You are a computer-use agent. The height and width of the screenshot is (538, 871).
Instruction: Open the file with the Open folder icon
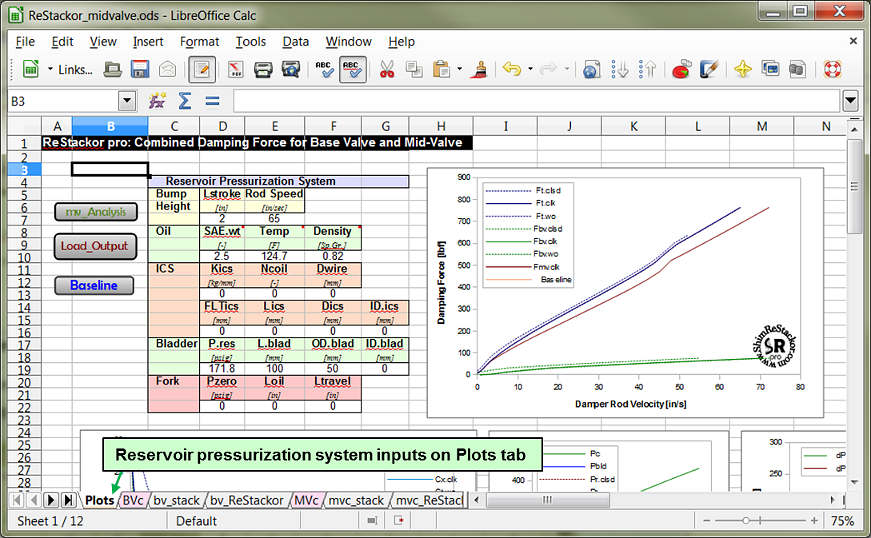[113, 69]
